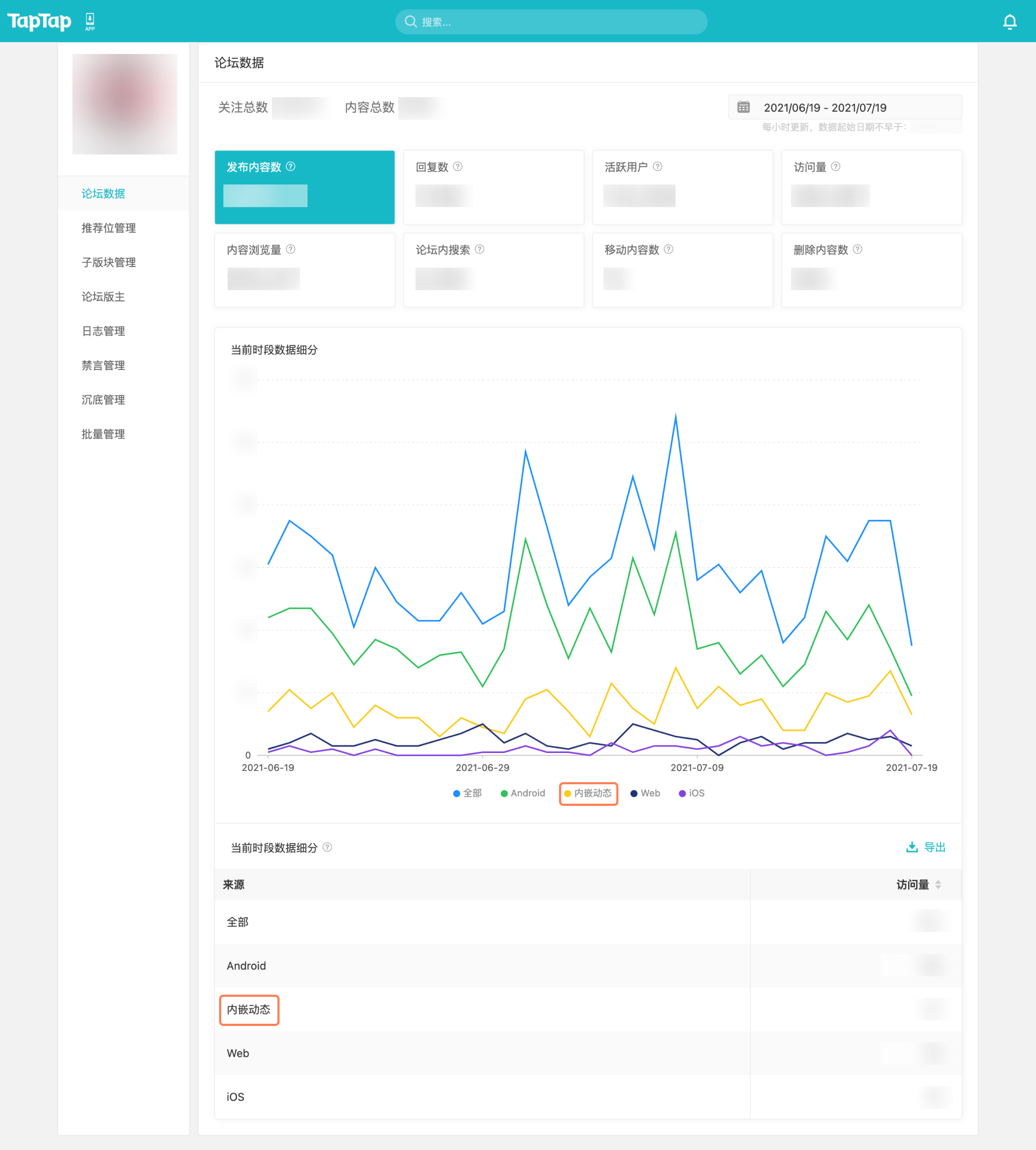Click the yellow 内嵌动态 legend dot
The image size is (1036, 1150).
568,794
